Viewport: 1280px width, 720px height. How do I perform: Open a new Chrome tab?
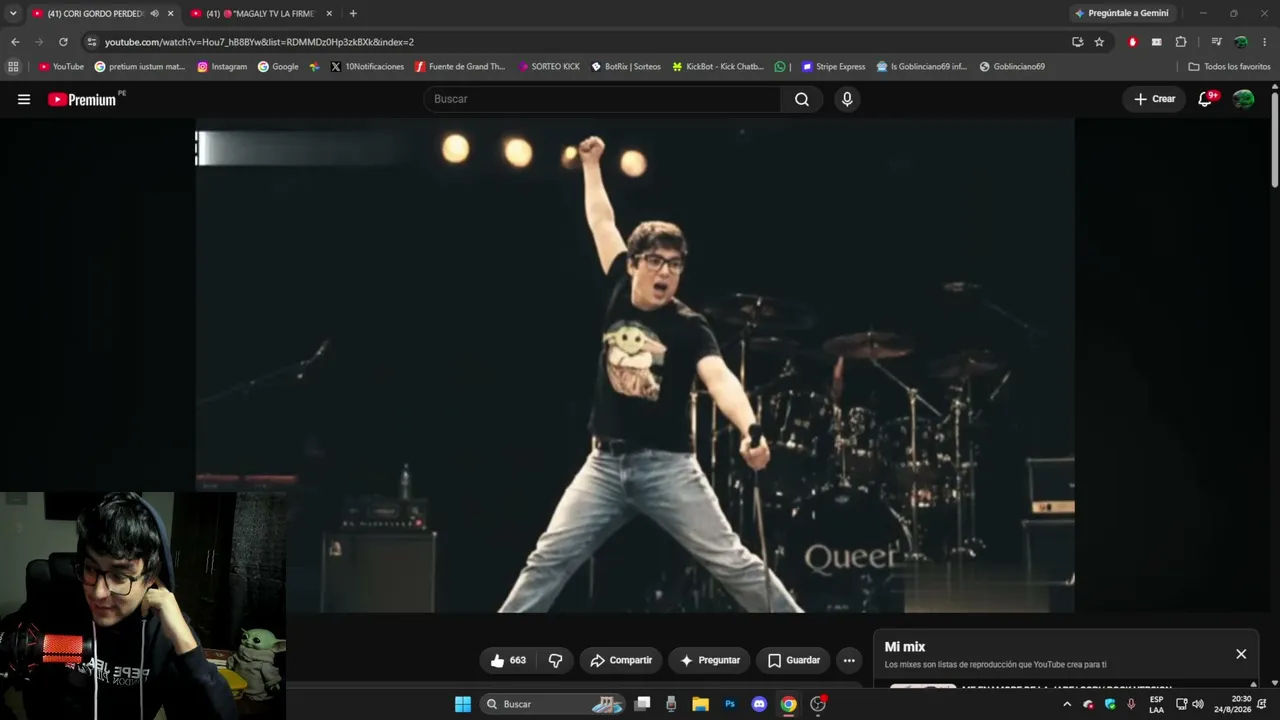353,13
